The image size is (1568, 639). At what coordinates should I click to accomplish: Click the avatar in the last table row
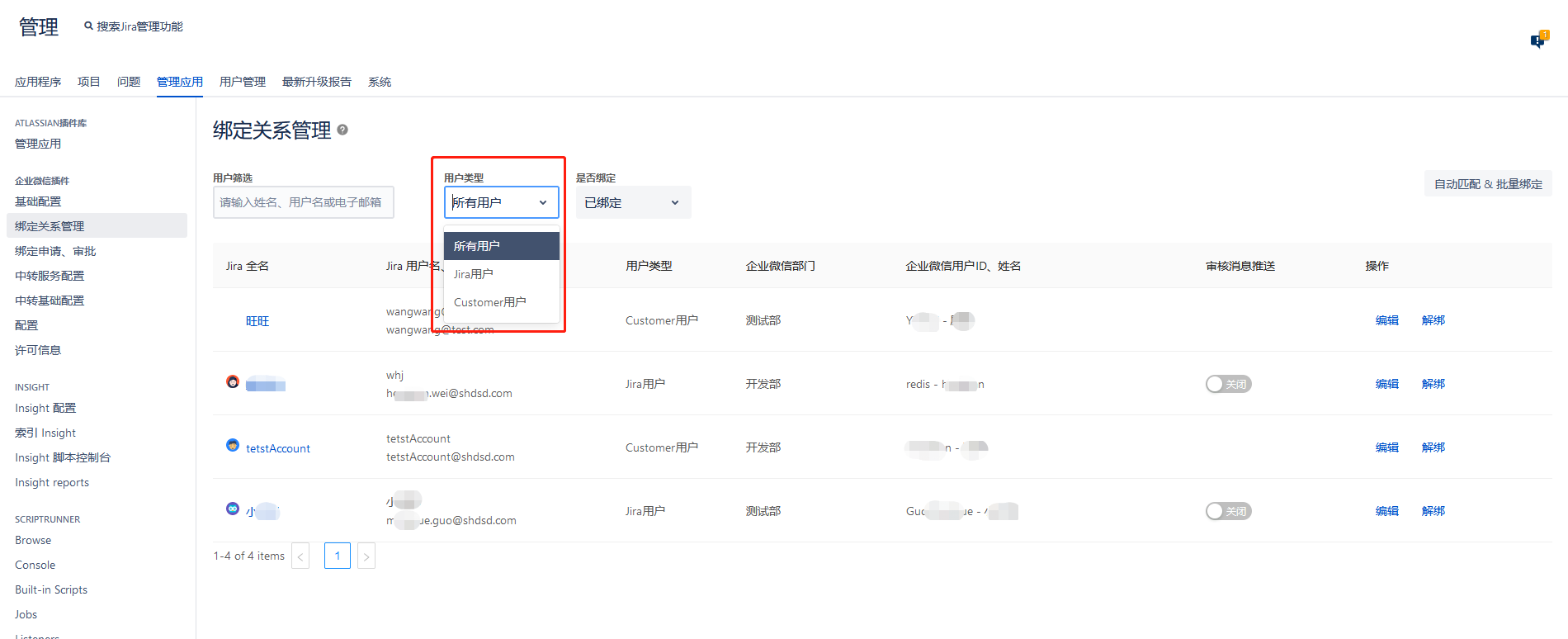(x=233, y=509)
